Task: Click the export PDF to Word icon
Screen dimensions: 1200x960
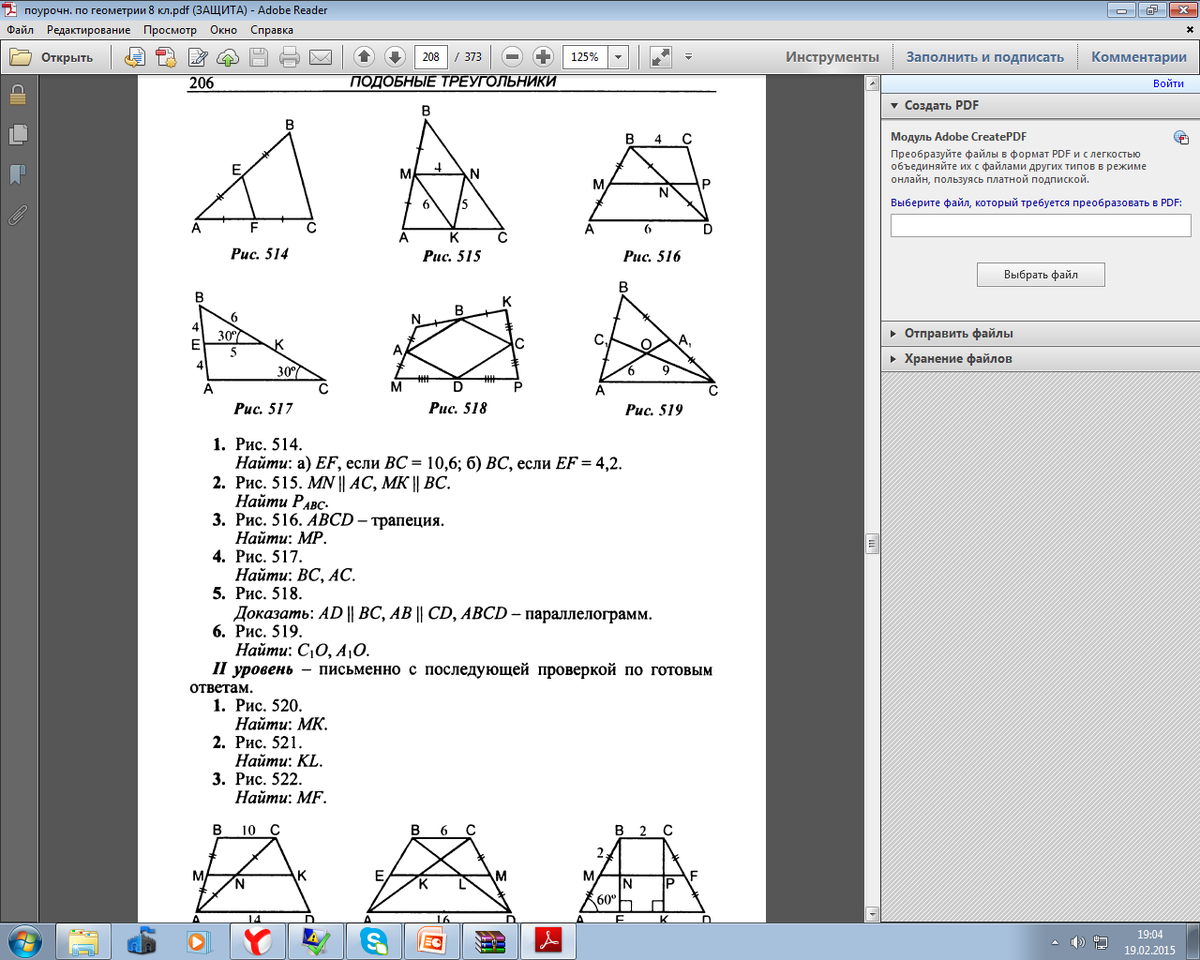Action: [x=133, y=57]
